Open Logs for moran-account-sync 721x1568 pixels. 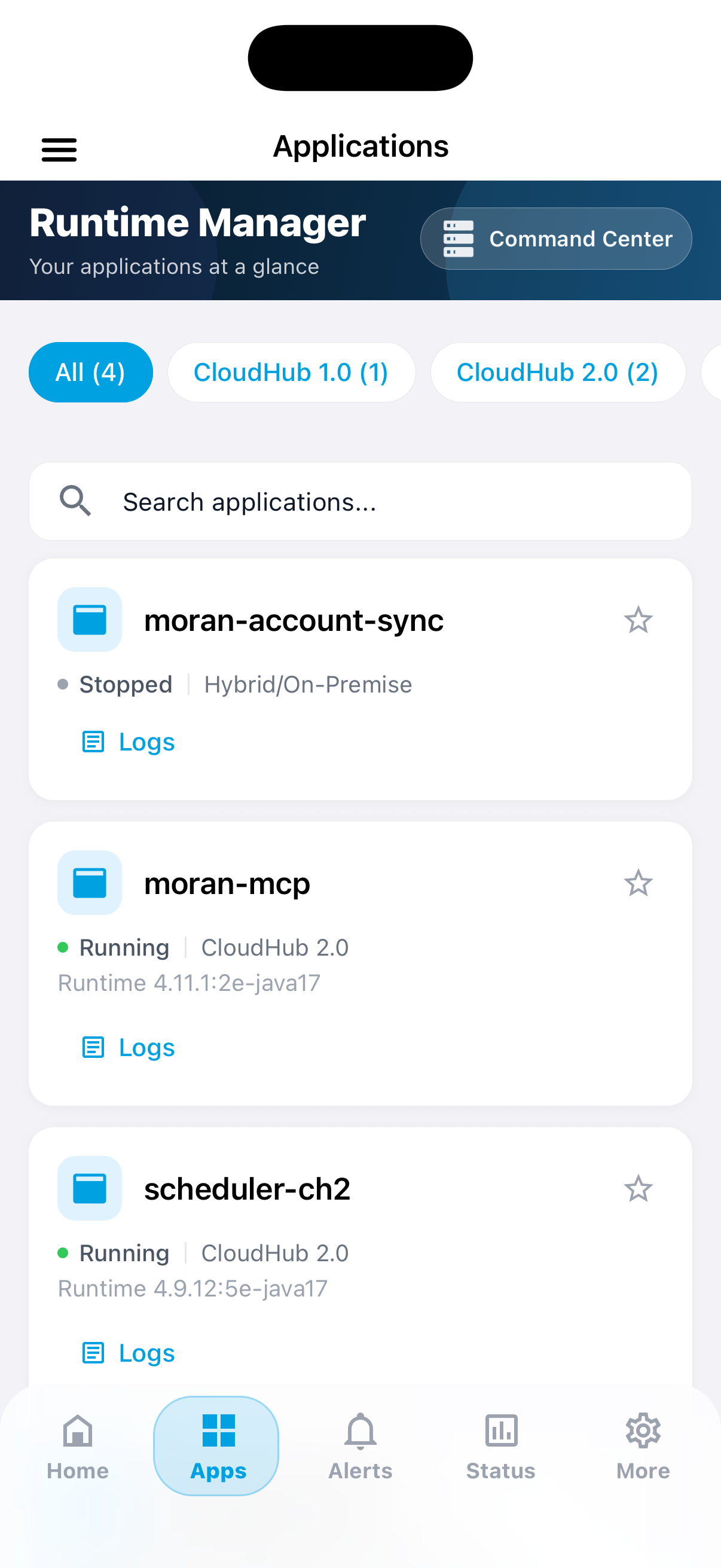(129, 742)
